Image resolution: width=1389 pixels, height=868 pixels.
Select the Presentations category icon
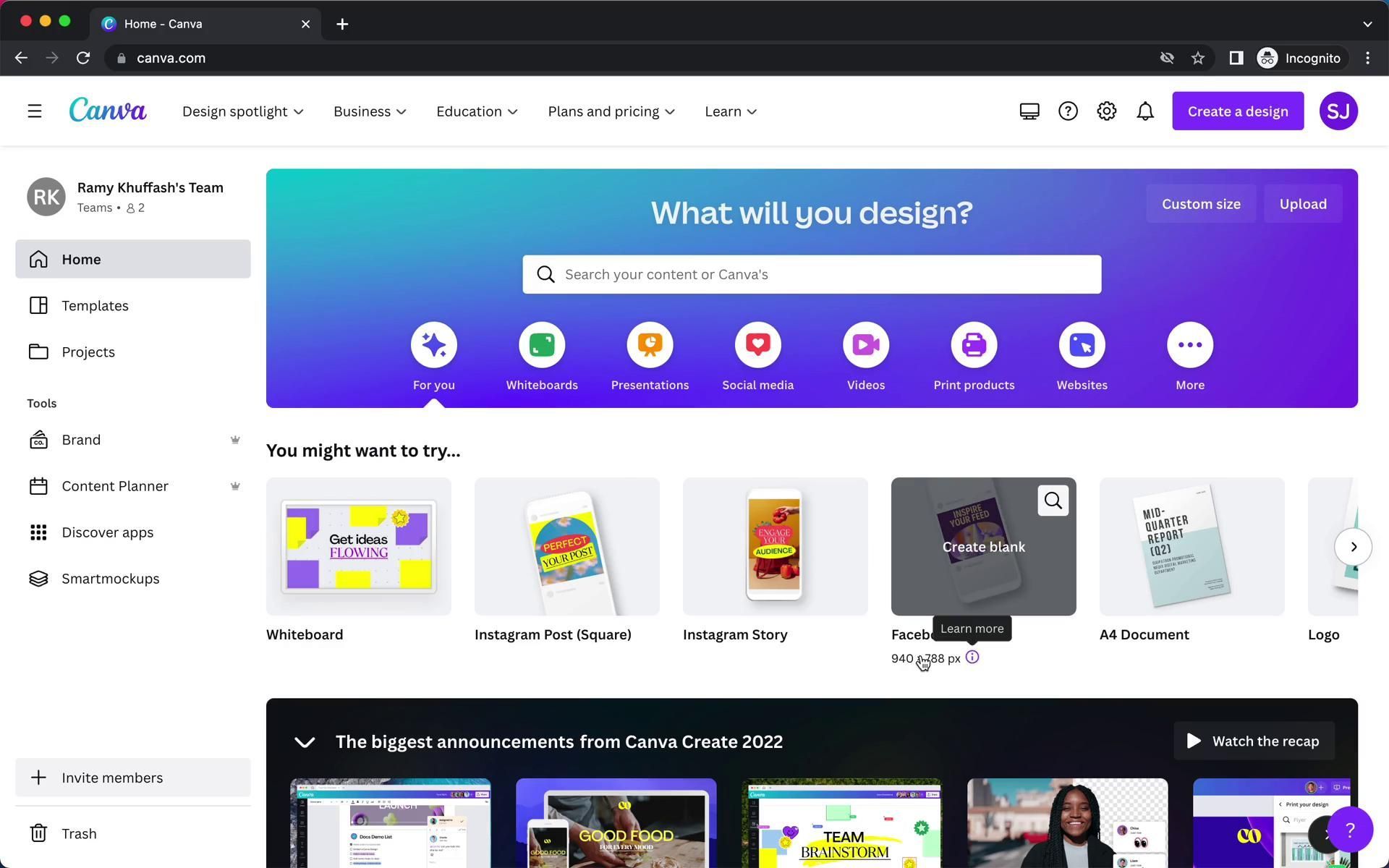[650, 345]
